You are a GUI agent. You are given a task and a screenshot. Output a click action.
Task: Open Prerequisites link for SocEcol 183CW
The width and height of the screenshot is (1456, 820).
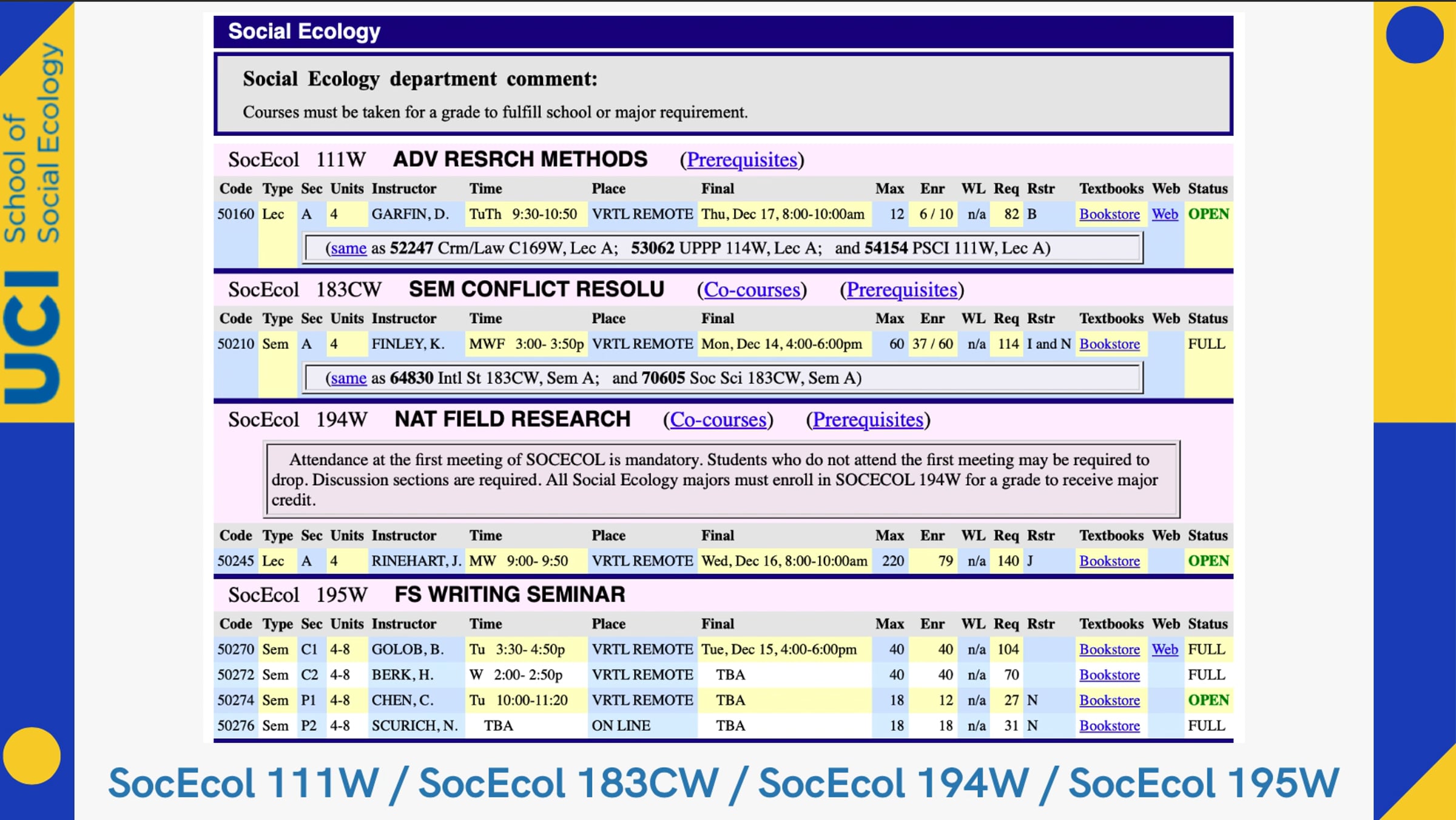click(x=902, y=290)
